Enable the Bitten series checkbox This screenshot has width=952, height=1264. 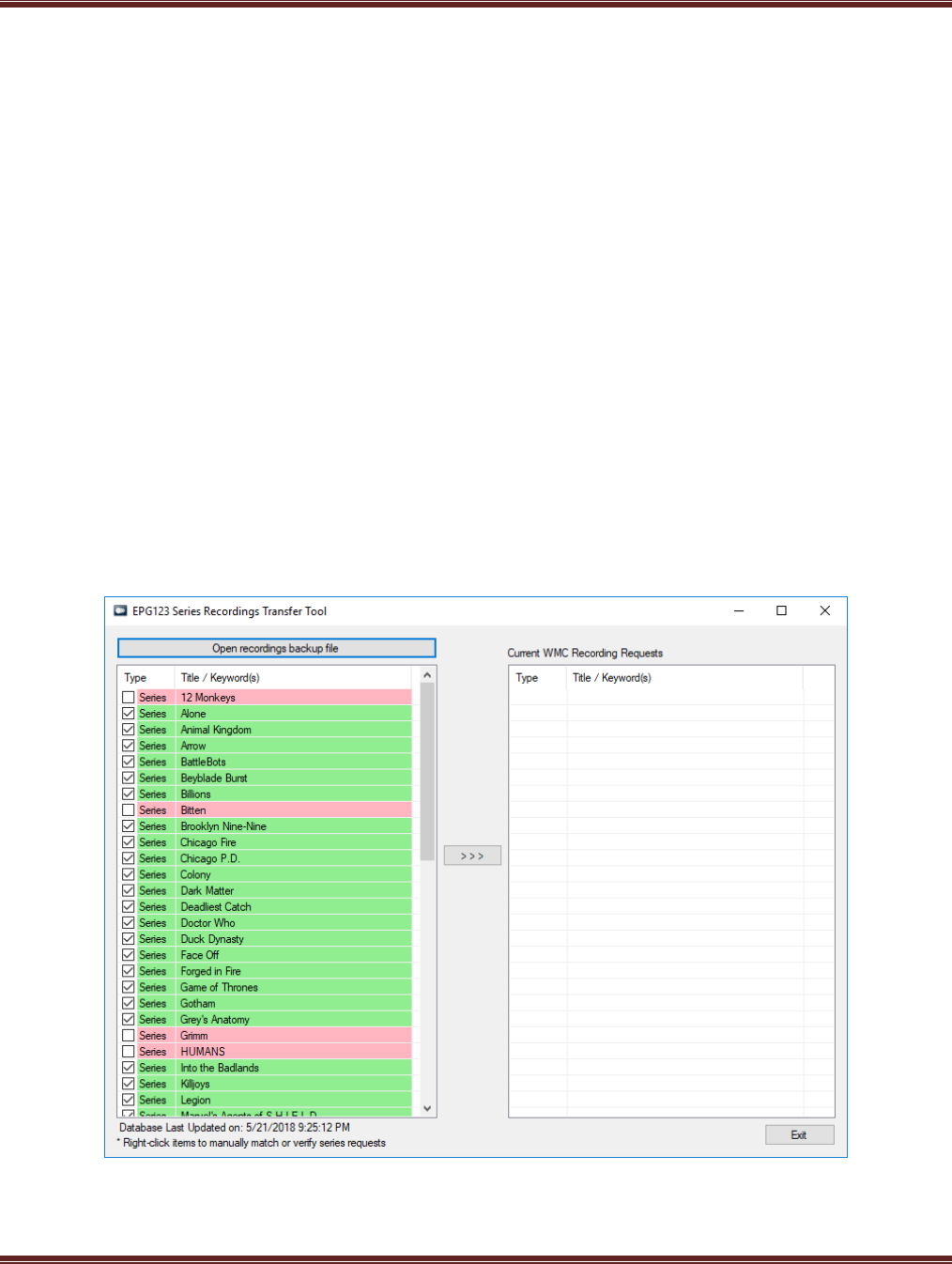(x=129, y=809)
